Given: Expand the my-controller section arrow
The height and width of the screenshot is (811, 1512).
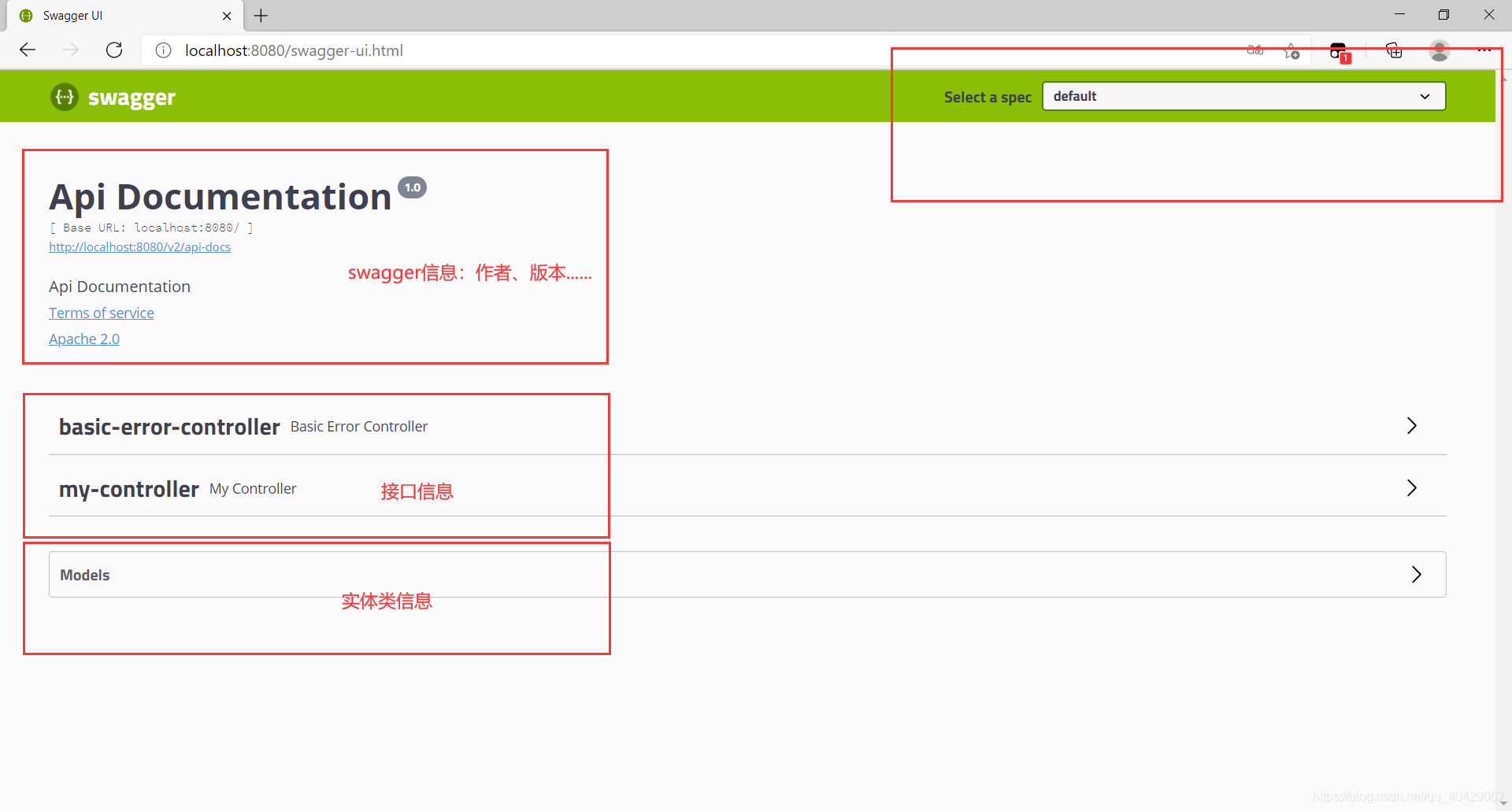Looking at the screenshot, I should coord(1412,488).
